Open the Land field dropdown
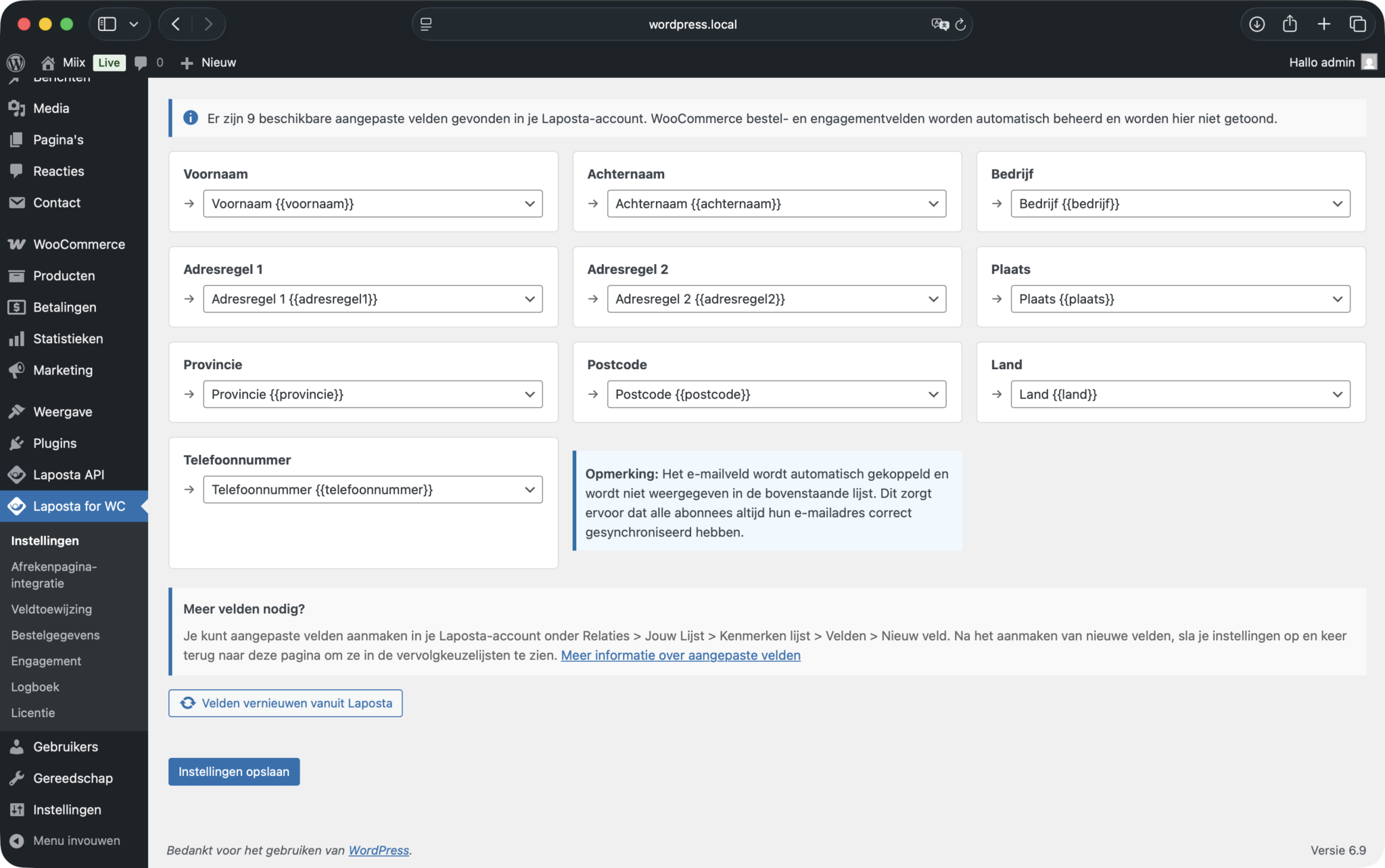This screenshot has height=868, width=1385. click(x=1179, y=394)
